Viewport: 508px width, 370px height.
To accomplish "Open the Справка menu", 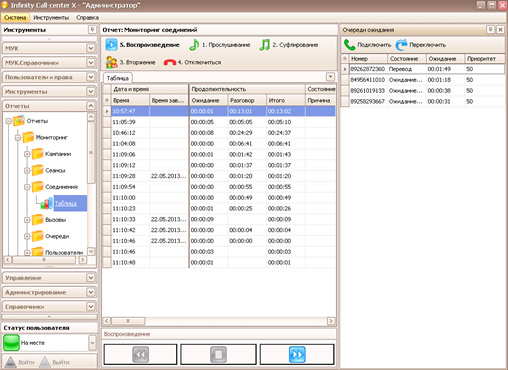I will point(87,17).
